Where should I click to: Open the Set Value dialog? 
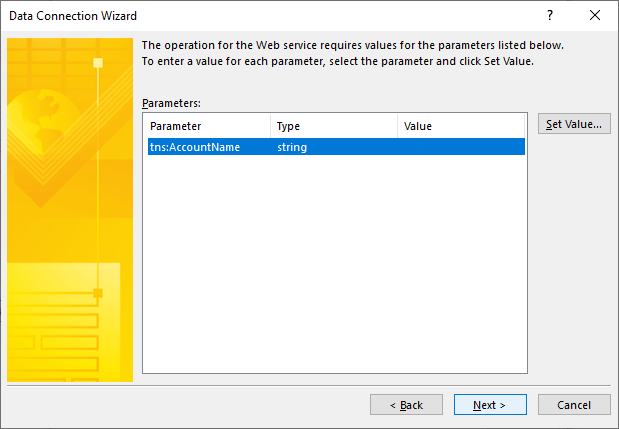click(x=573, y=125)
